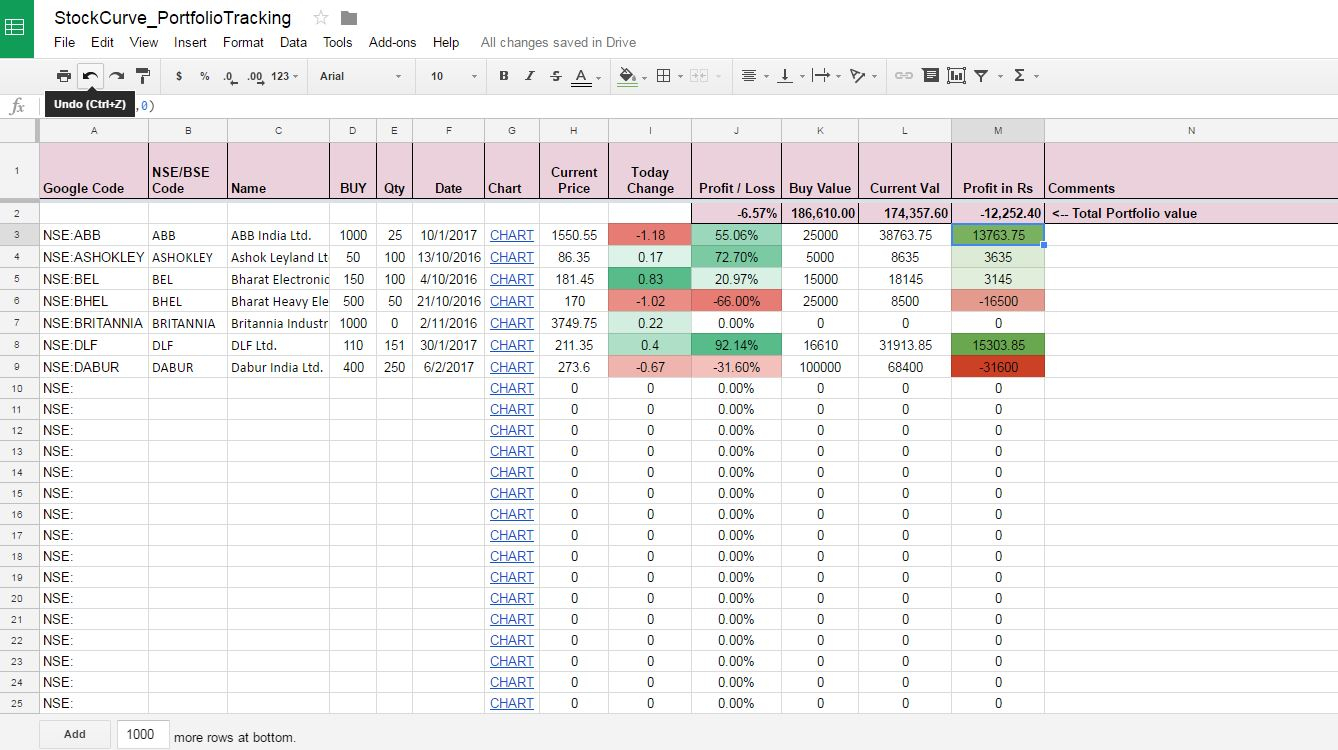Click the Print icon in toolbar
The image size is (1338, 750).
64,76
